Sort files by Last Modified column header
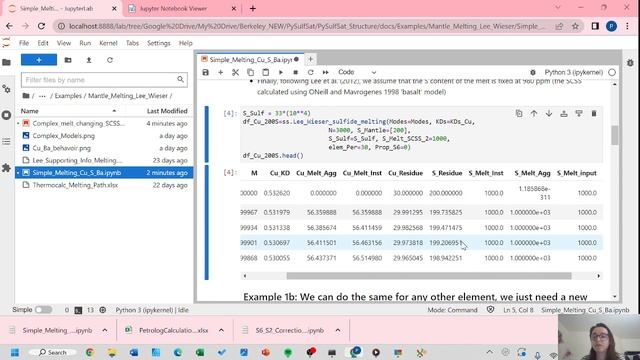The height and width of the screenshot is (360, 640). pos(167,111)
